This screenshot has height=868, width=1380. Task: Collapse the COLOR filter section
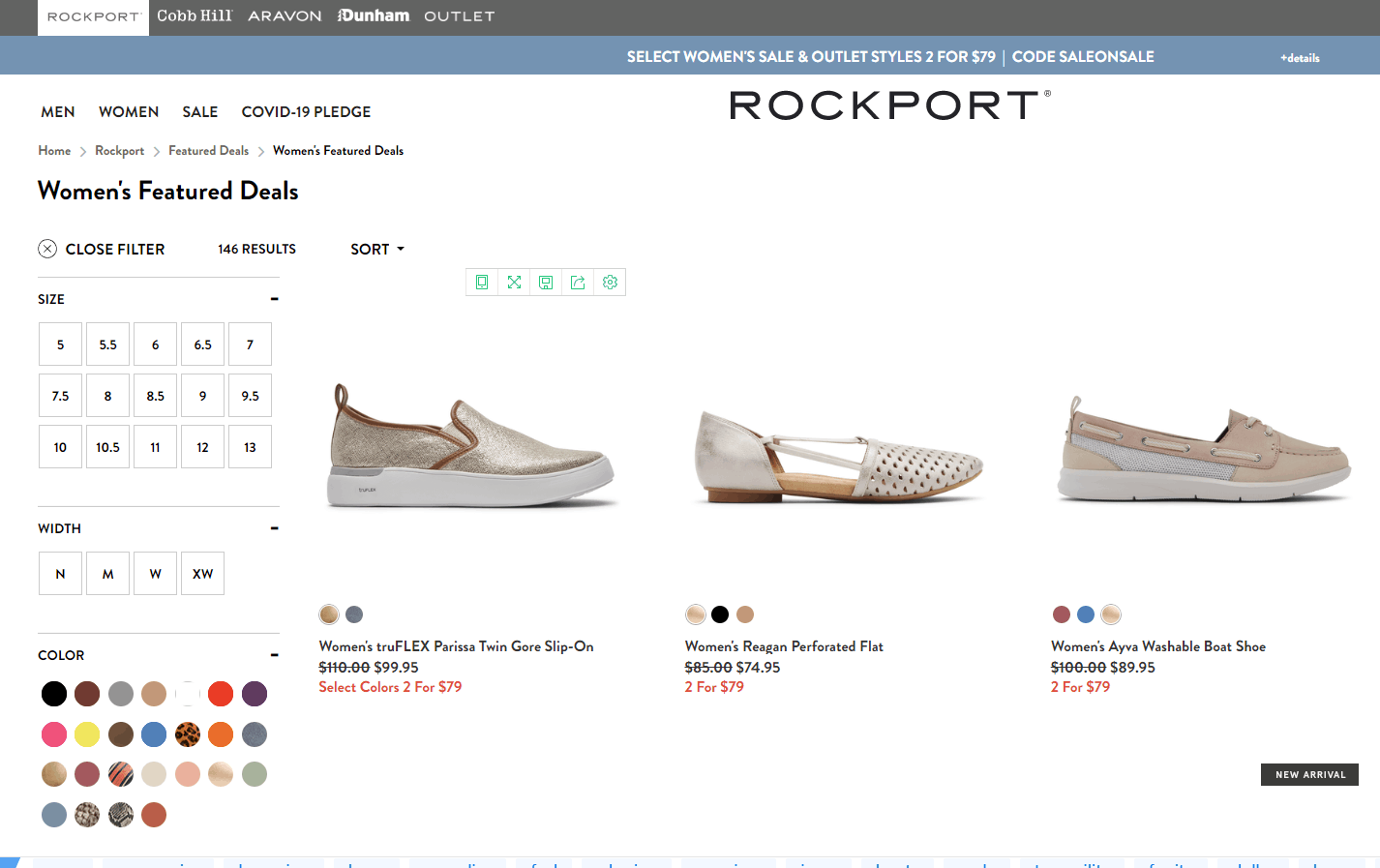coord(275,655)
